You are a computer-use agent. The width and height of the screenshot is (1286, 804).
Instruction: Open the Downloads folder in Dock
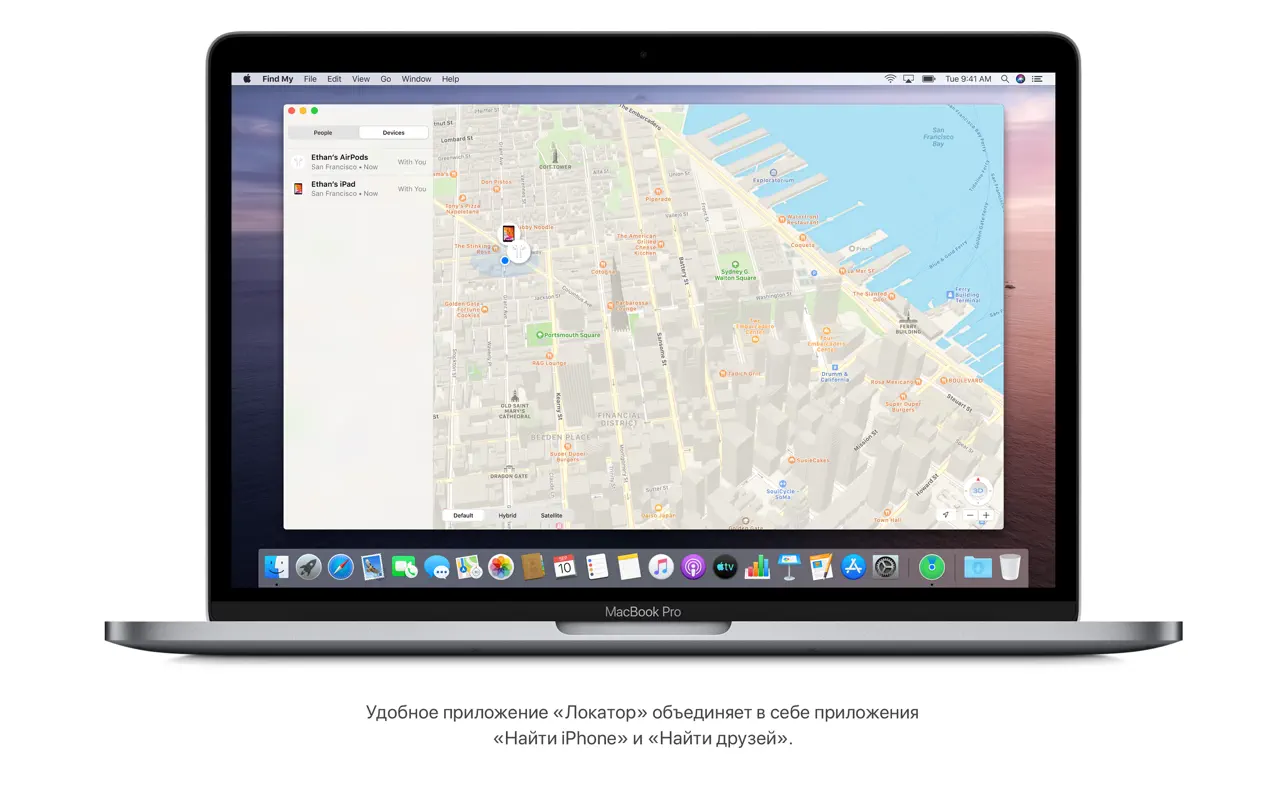click(978, 568)
